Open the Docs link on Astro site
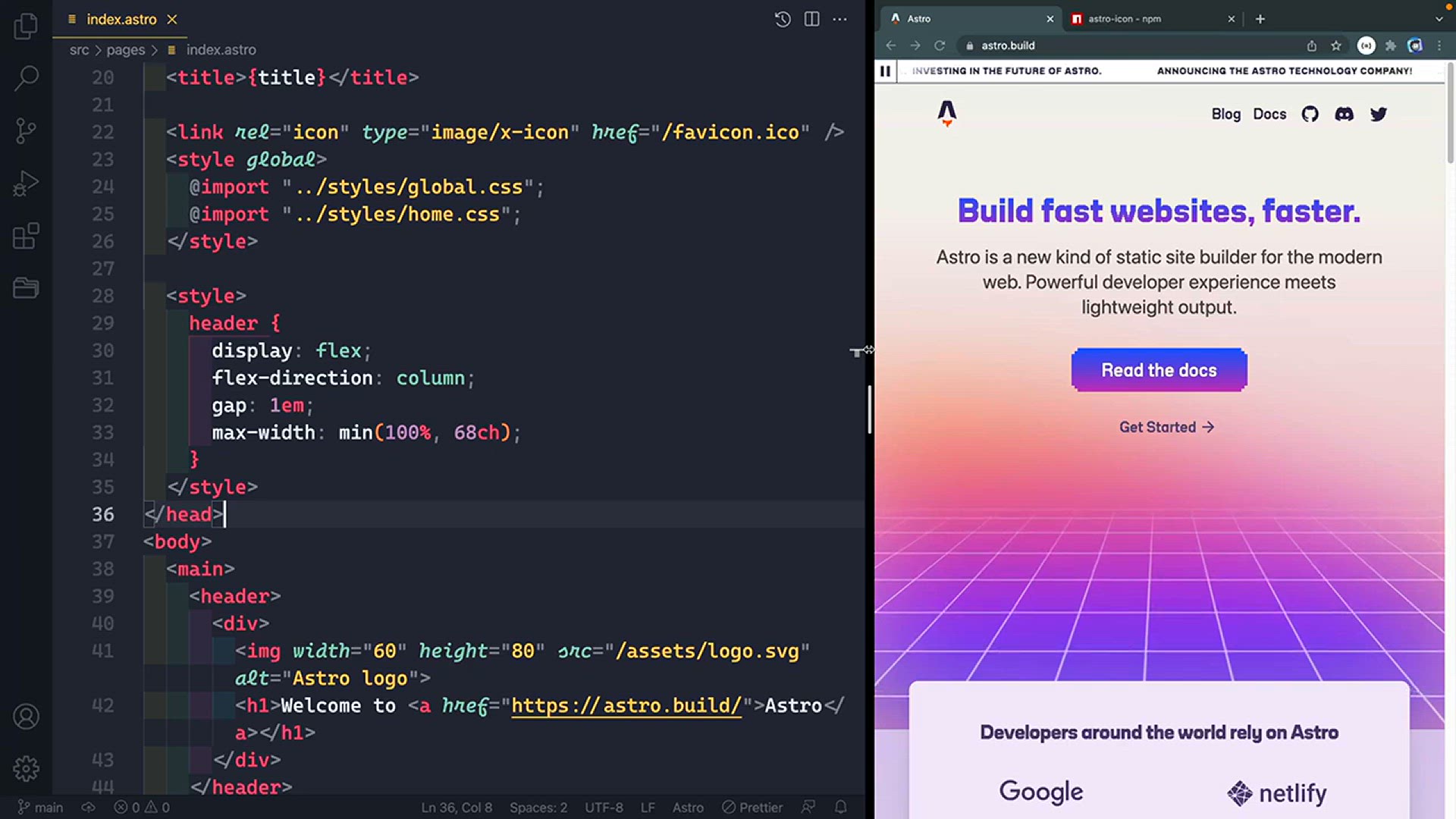The width and height of the screenshot is (1456, 819). (x=1269, y=114)
